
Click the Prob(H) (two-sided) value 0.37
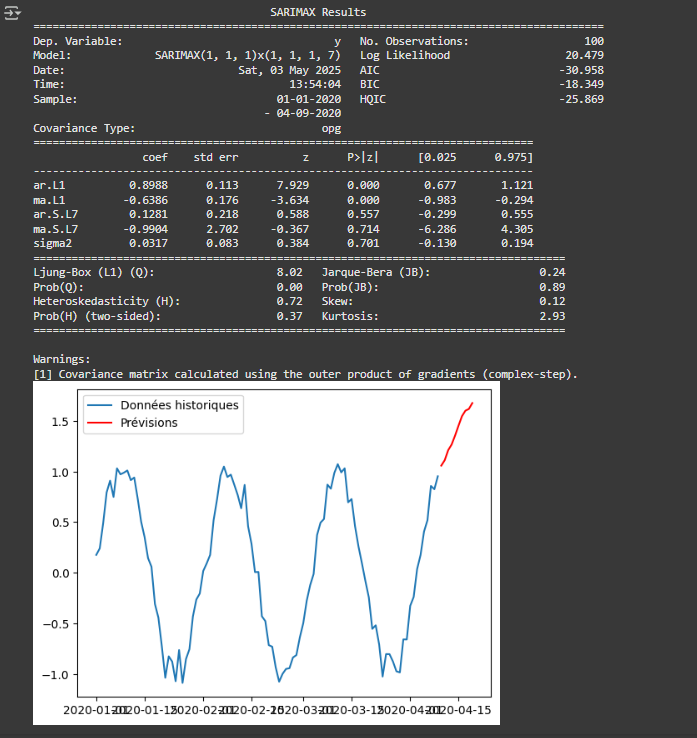point(289,317)
